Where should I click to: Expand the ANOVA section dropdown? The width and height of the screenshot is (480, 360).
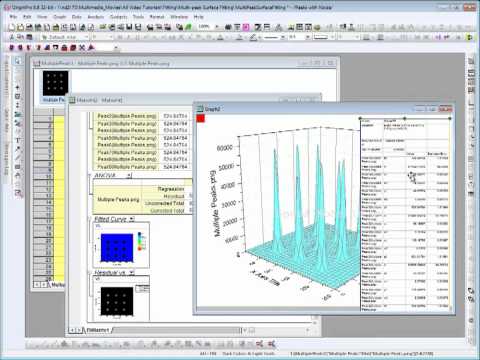[129, 175]
